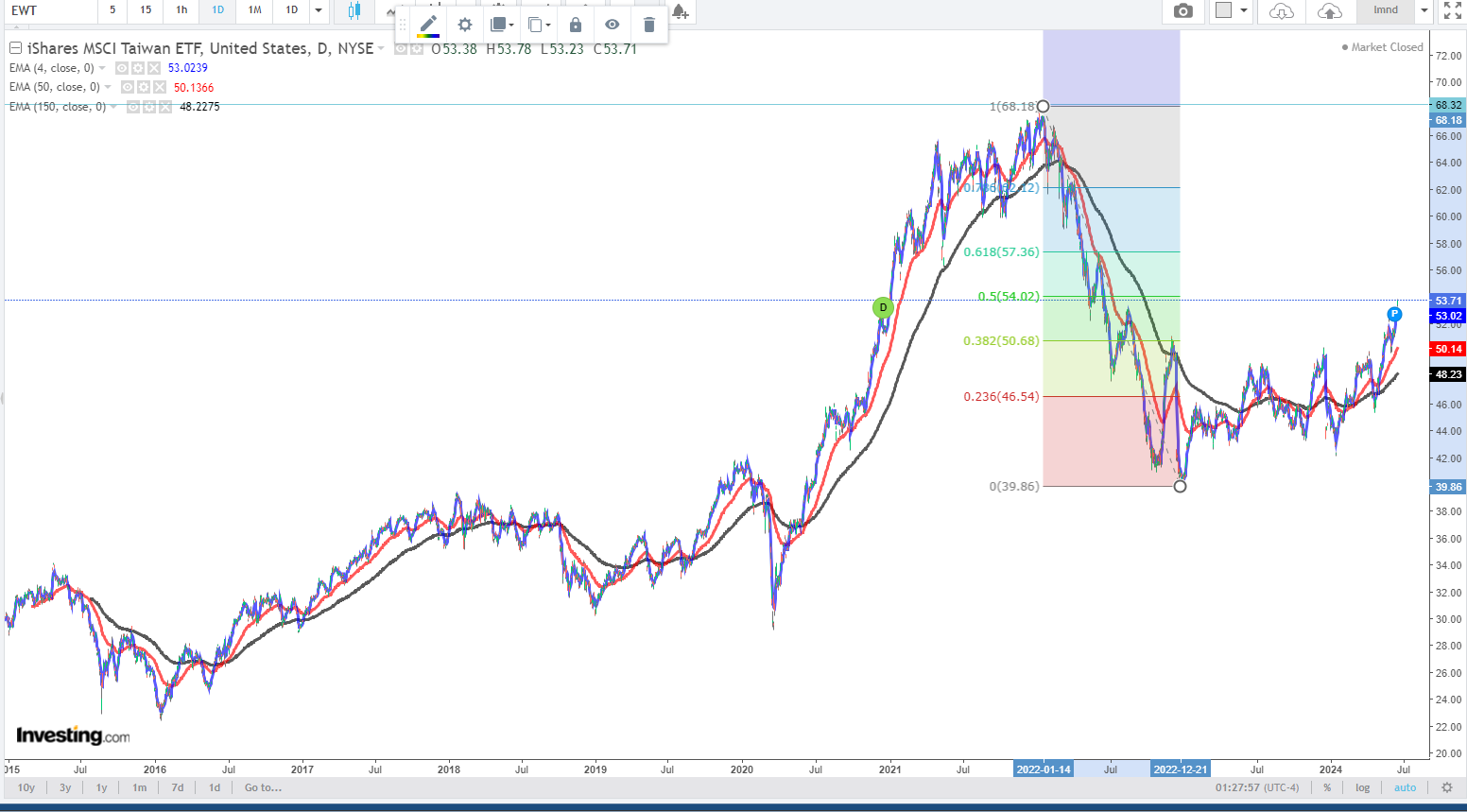Open clone/copy drawing dropdown
The width and height of the screenshot is (1467, 812).
[539, 25]
